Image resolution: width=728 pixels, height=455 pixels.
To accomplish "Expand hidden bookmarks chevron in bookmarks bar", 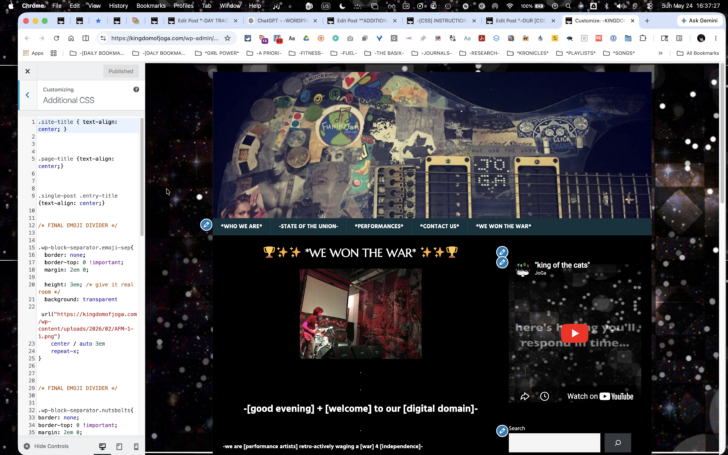I will point(660,53).
